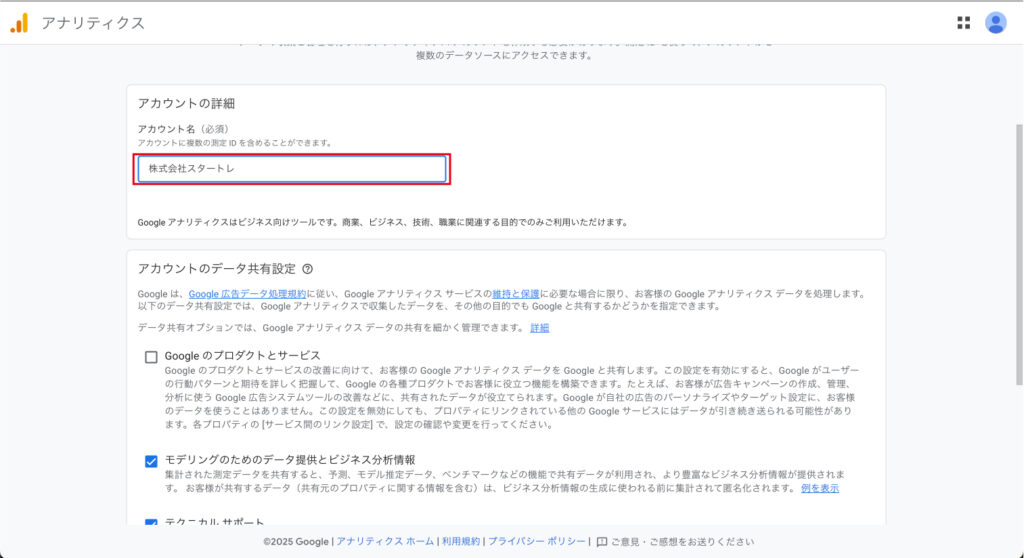Uncheck モデリングのためのデータ提供とビジネス分析情報 checkbox
This screenshot has height=558, width=1024.
[x=151, y=461]
